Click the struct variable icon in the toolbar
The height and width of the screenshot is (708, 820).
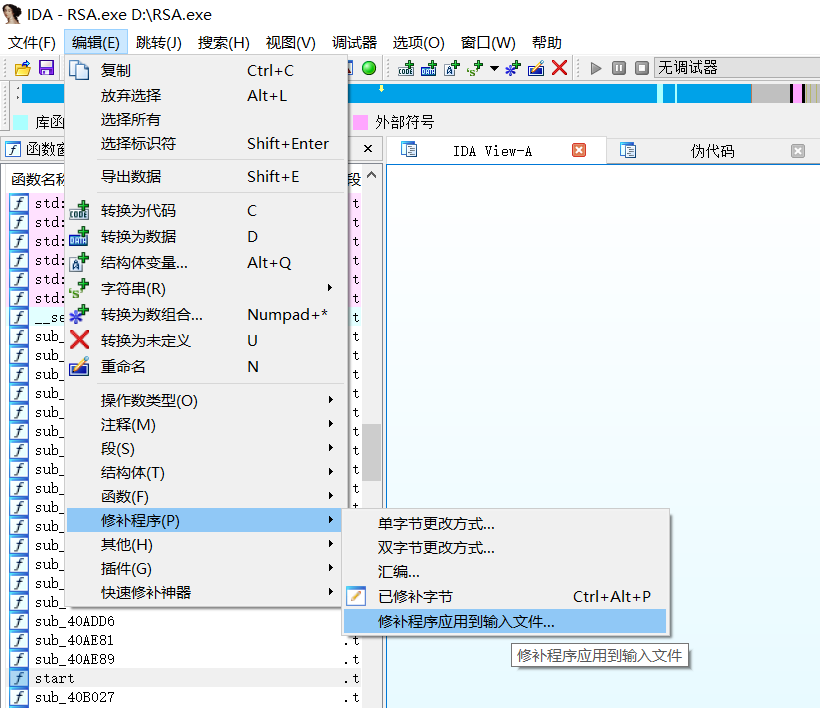click(x=452, y=68)
